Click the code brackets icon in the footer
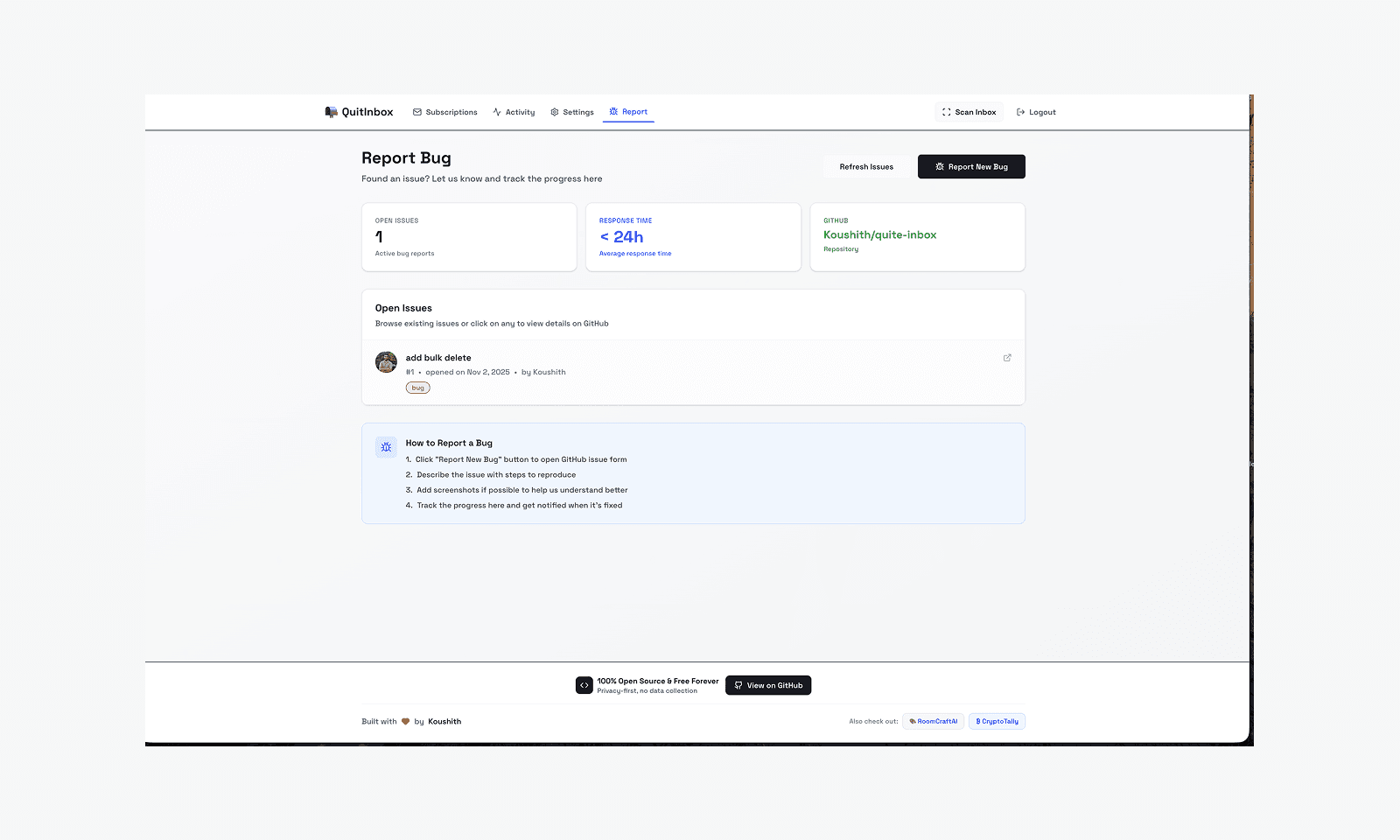 584,684
